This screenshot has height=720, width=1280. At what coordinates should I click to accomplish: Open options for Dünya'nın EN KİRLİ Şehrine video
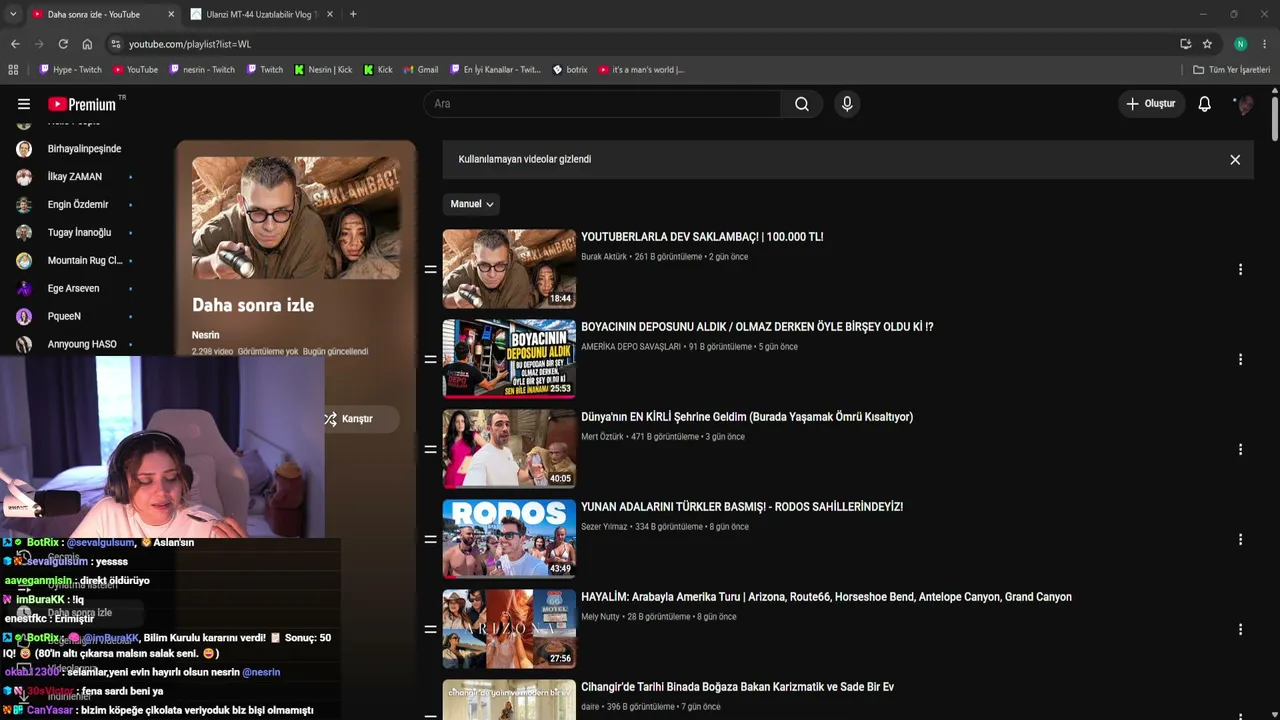(1240, 450)
